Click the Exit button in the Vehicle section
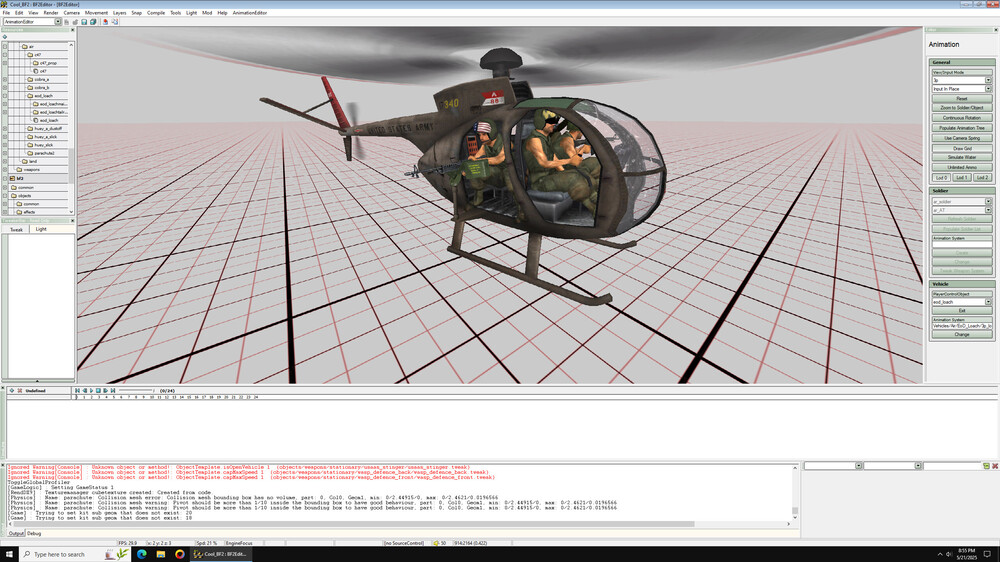This screenshot has height=562, width=1000. click(x=962, y=311)
